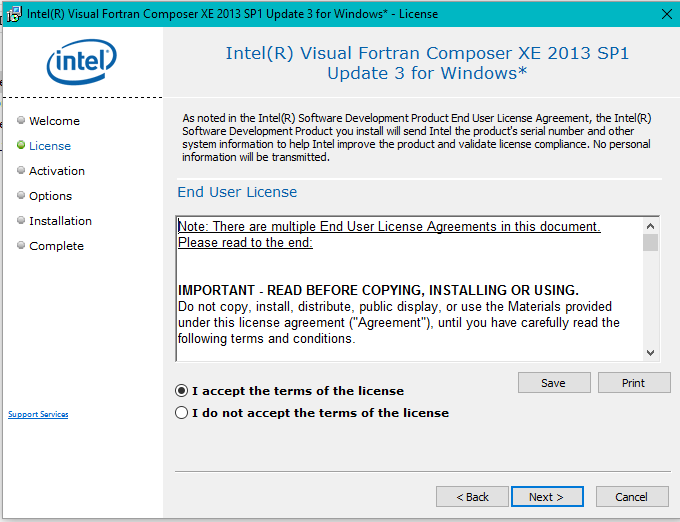The image size is (680, 522).
Task: Click the Intel logo image
Action: (81, 62)
